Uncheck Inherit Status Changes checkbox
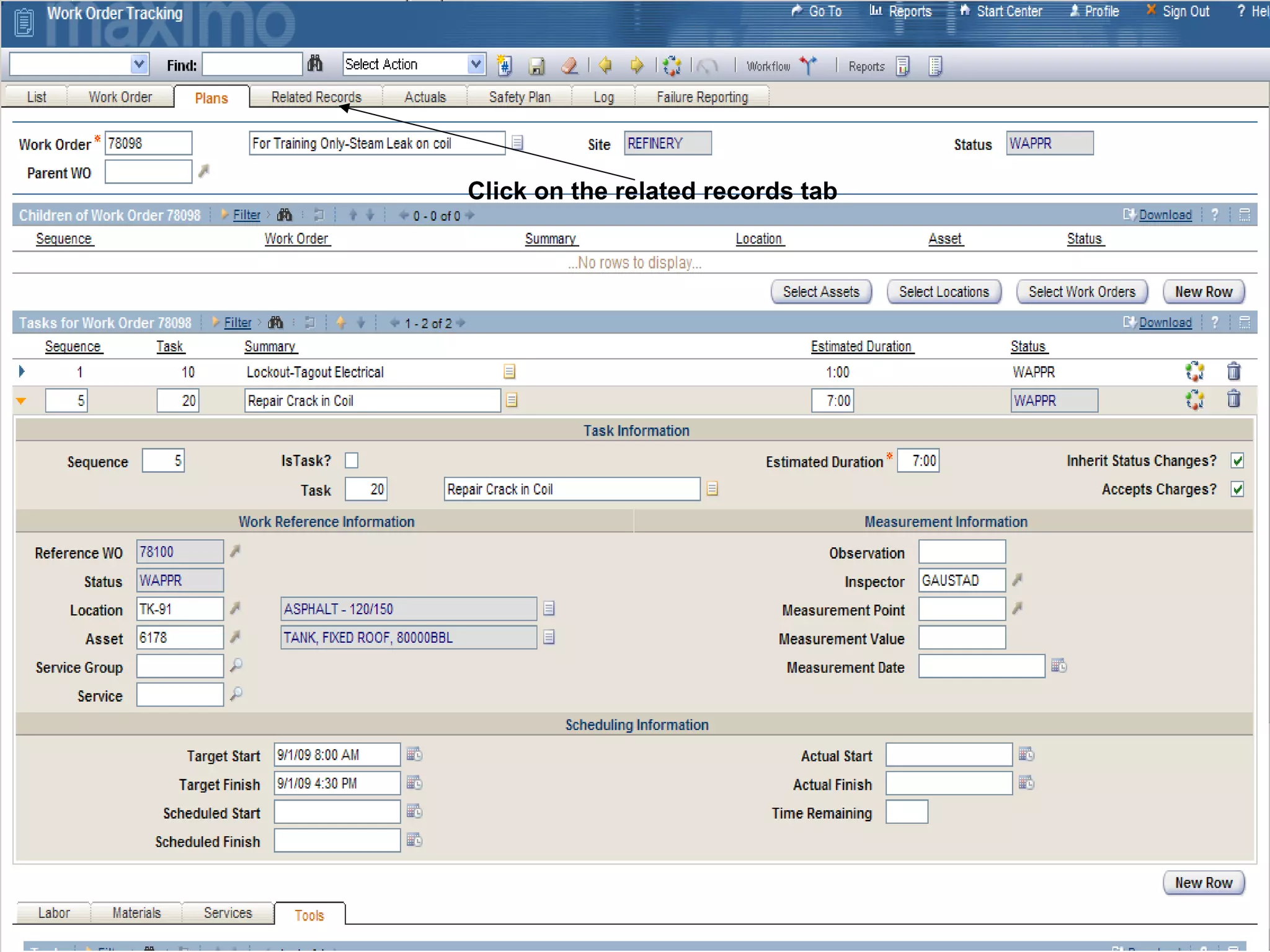Viewport: 1270px width, 952px height. (x=1238, y=461)
